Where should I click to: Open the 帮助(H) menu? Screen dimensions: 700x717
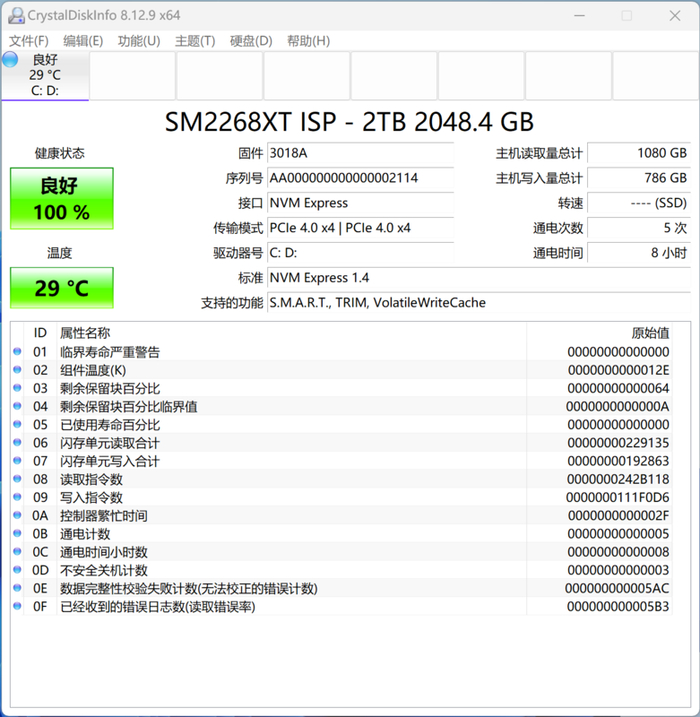(x=309, y=41)
